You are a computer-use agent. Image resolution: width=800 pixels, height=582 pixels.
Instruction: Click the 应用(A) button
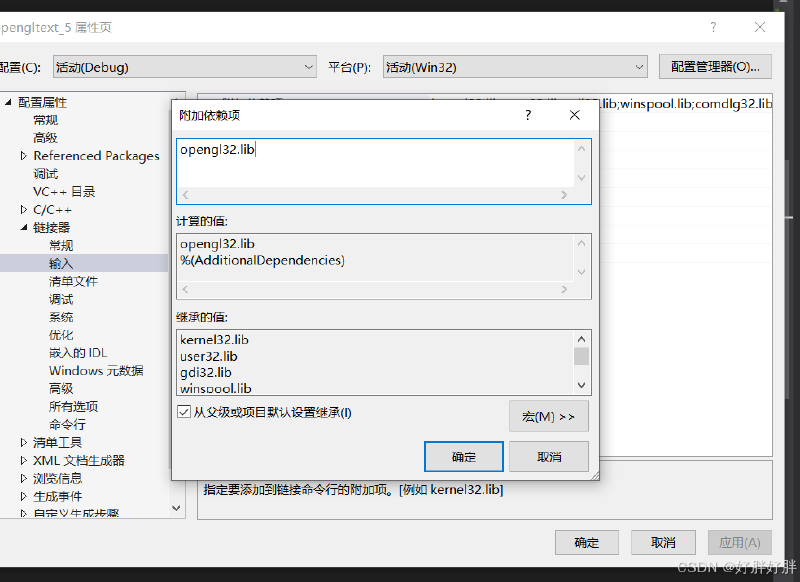tap(740, 542)
